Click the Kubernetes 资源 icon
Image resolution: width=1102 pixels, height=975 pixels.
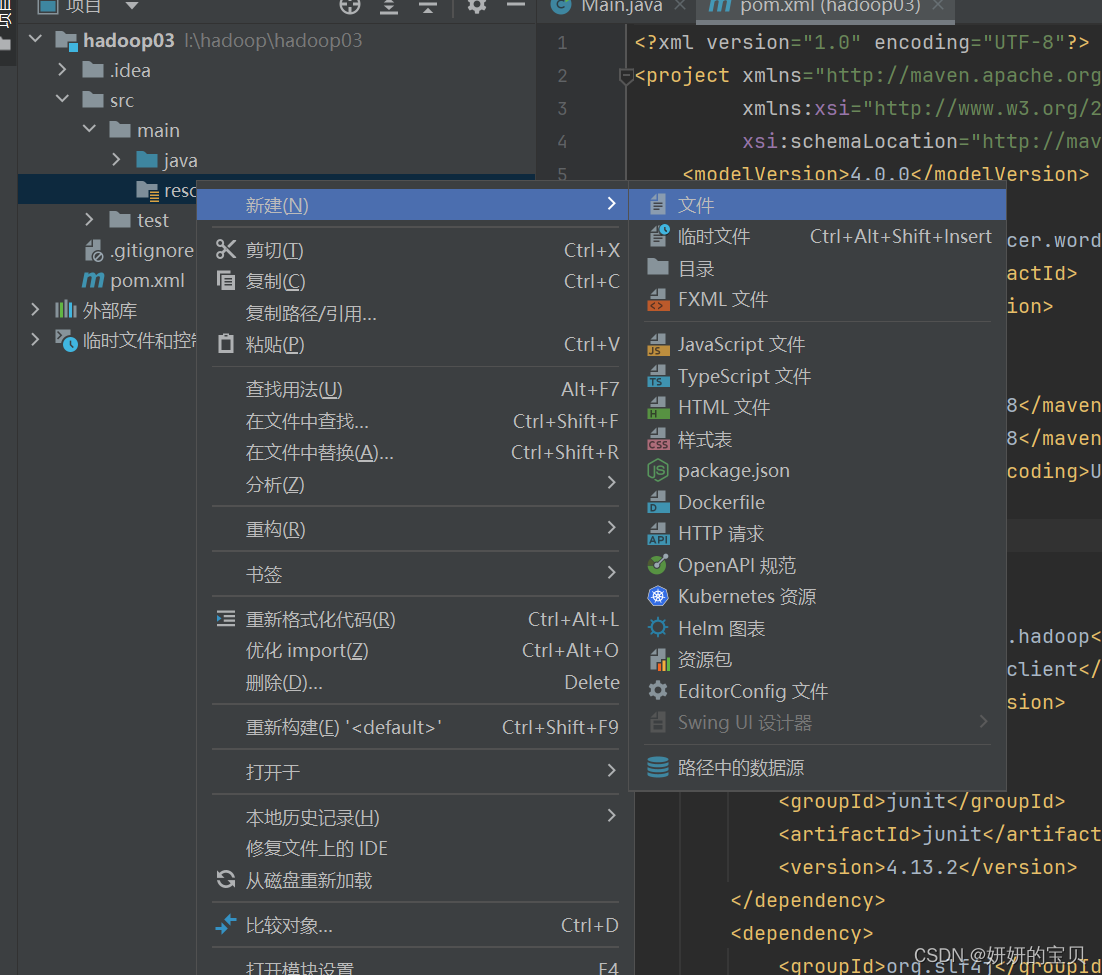[657, 597]
